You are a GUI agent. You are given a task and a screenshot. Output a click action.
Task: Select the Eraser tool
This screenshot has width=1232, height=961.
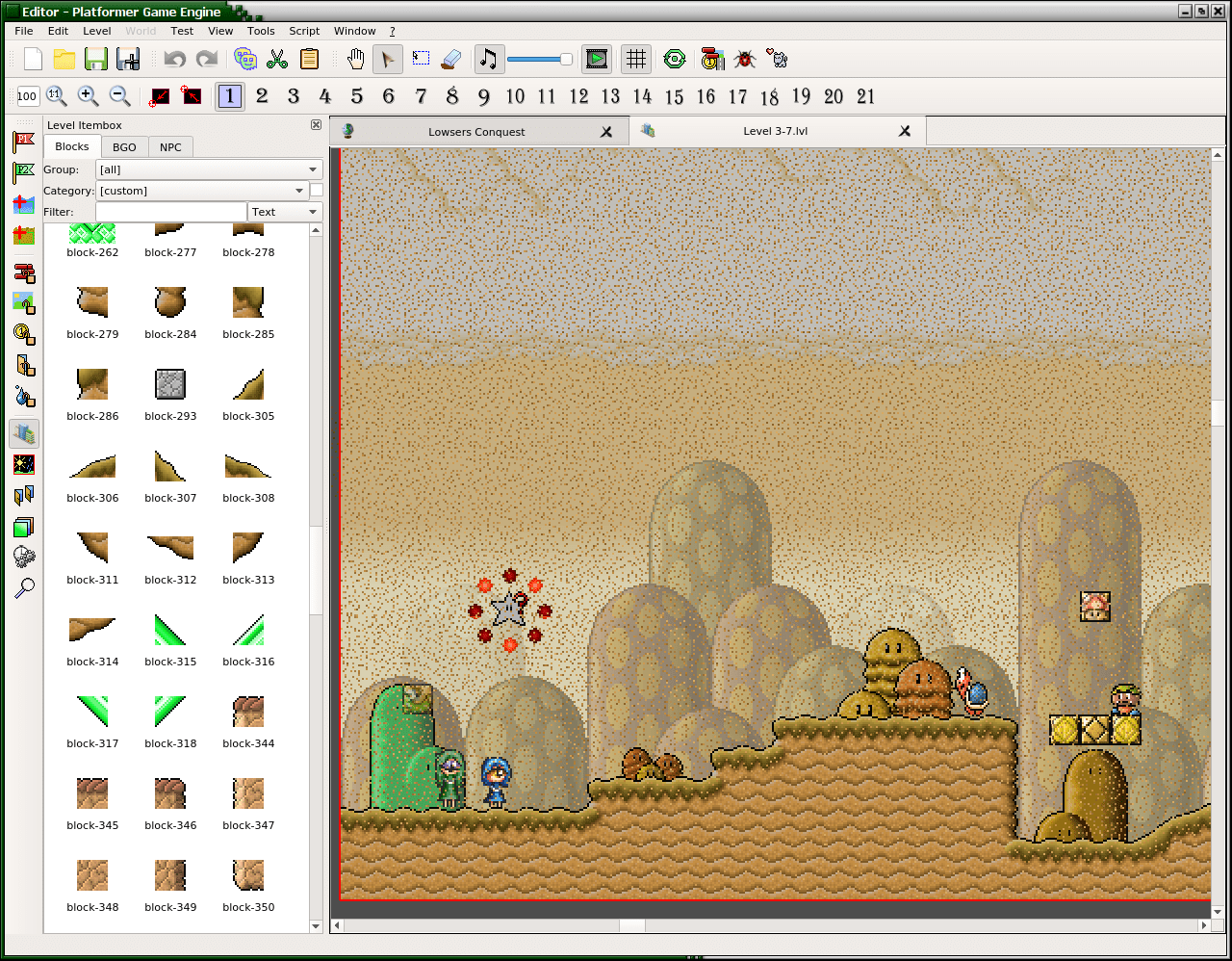(x=451, y=60)
